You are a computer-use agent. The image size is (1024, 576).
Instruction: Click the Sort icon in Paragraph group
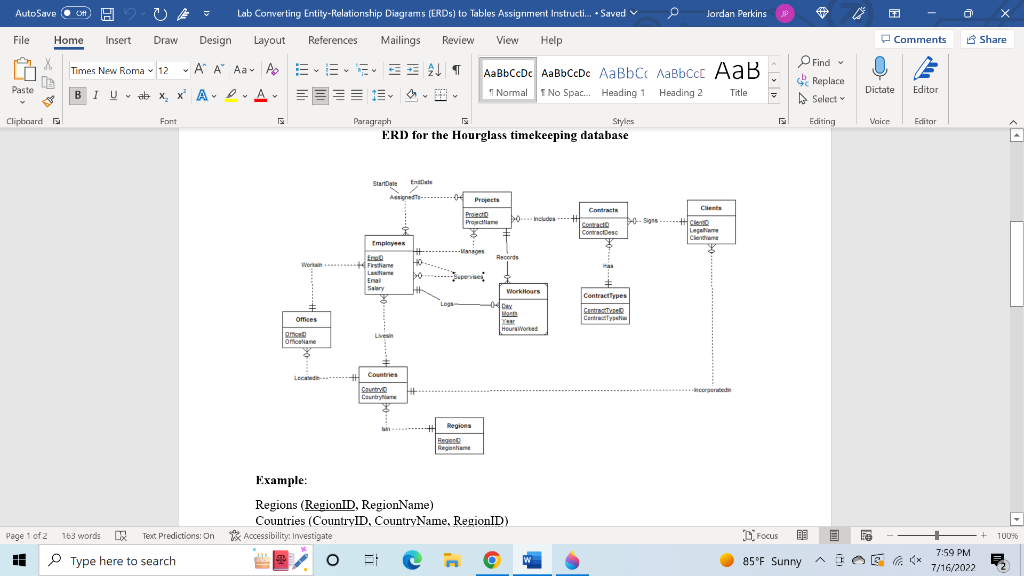click(434, 70)
